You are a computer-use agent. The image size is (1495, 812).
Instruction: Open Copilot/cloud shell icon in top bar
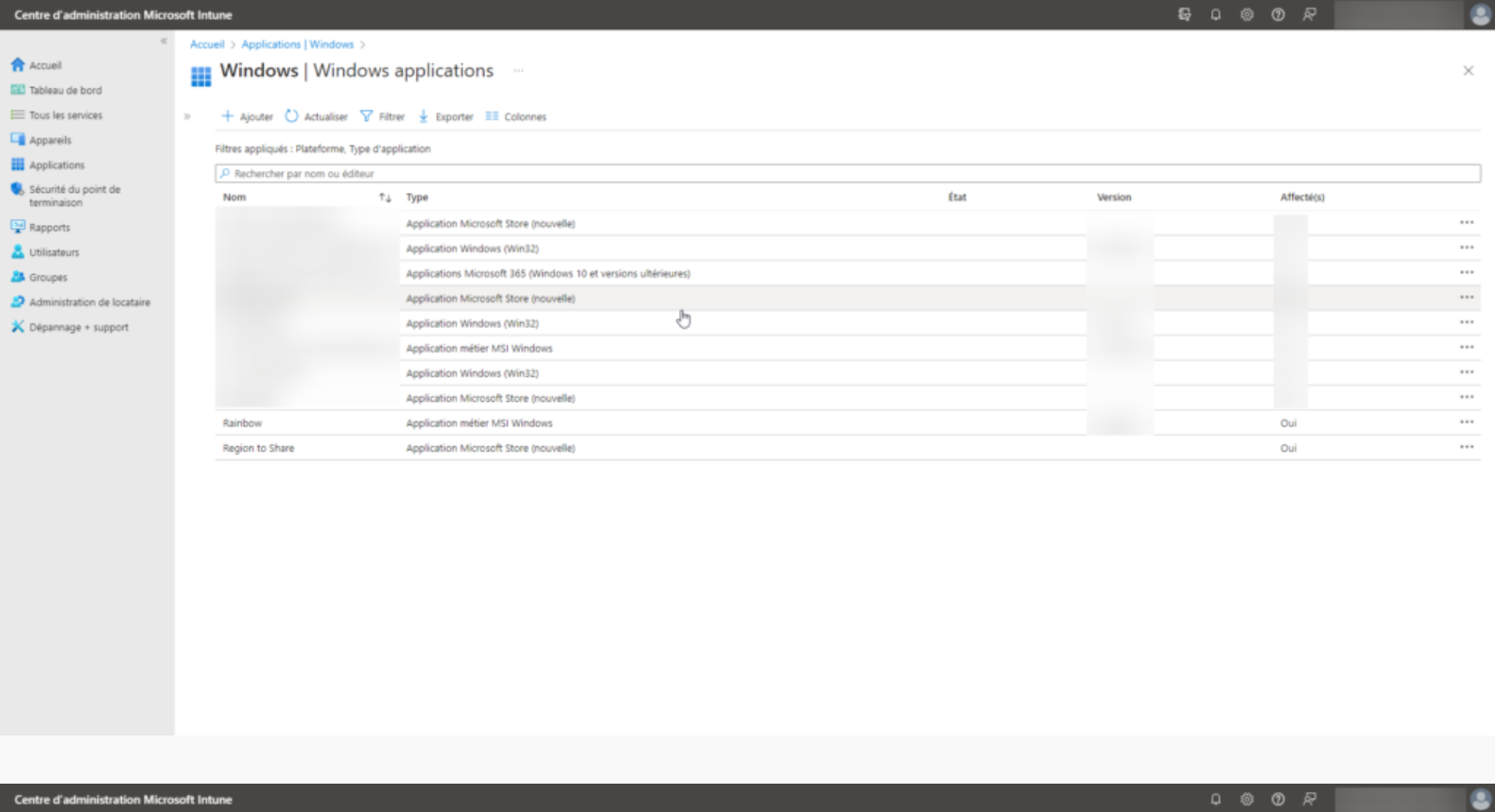click(x=1185, y=15)
